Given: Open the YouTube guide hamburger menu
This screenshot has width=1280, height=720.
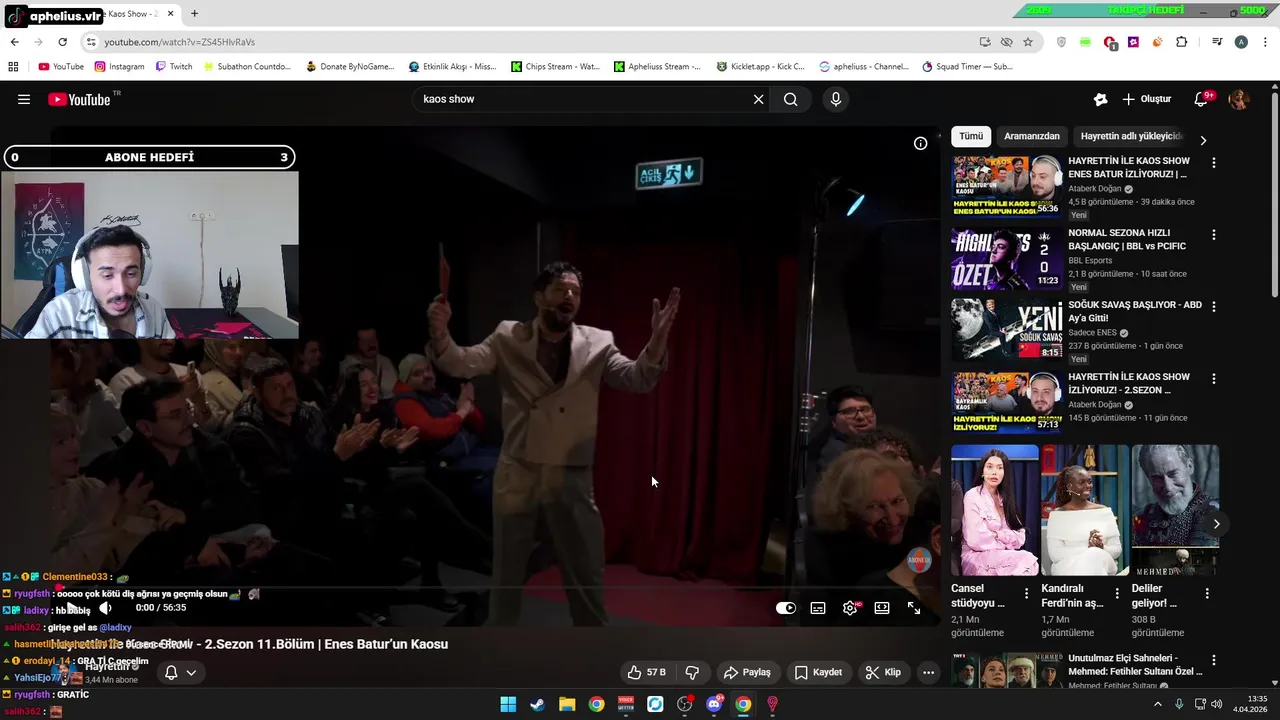Looking at the screenshot, I should point(24,99).
